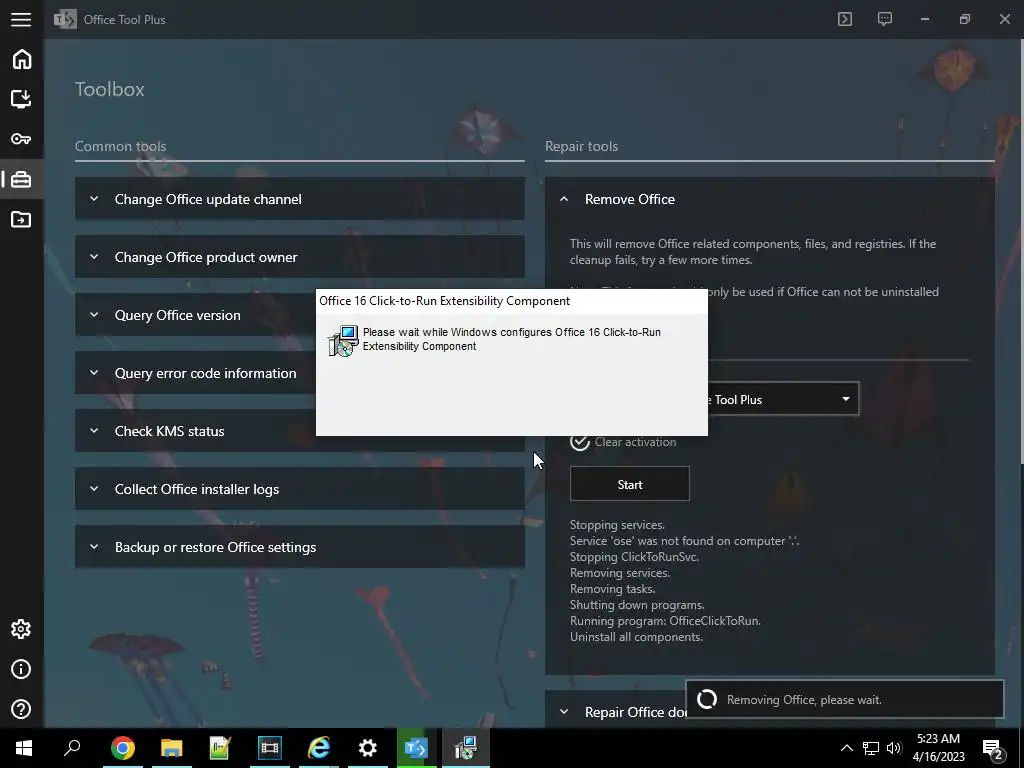Image resolution: width=1024 pixels, height=768 pixels.
Task: Open the hamburger navigation menu
Action: 21,19
